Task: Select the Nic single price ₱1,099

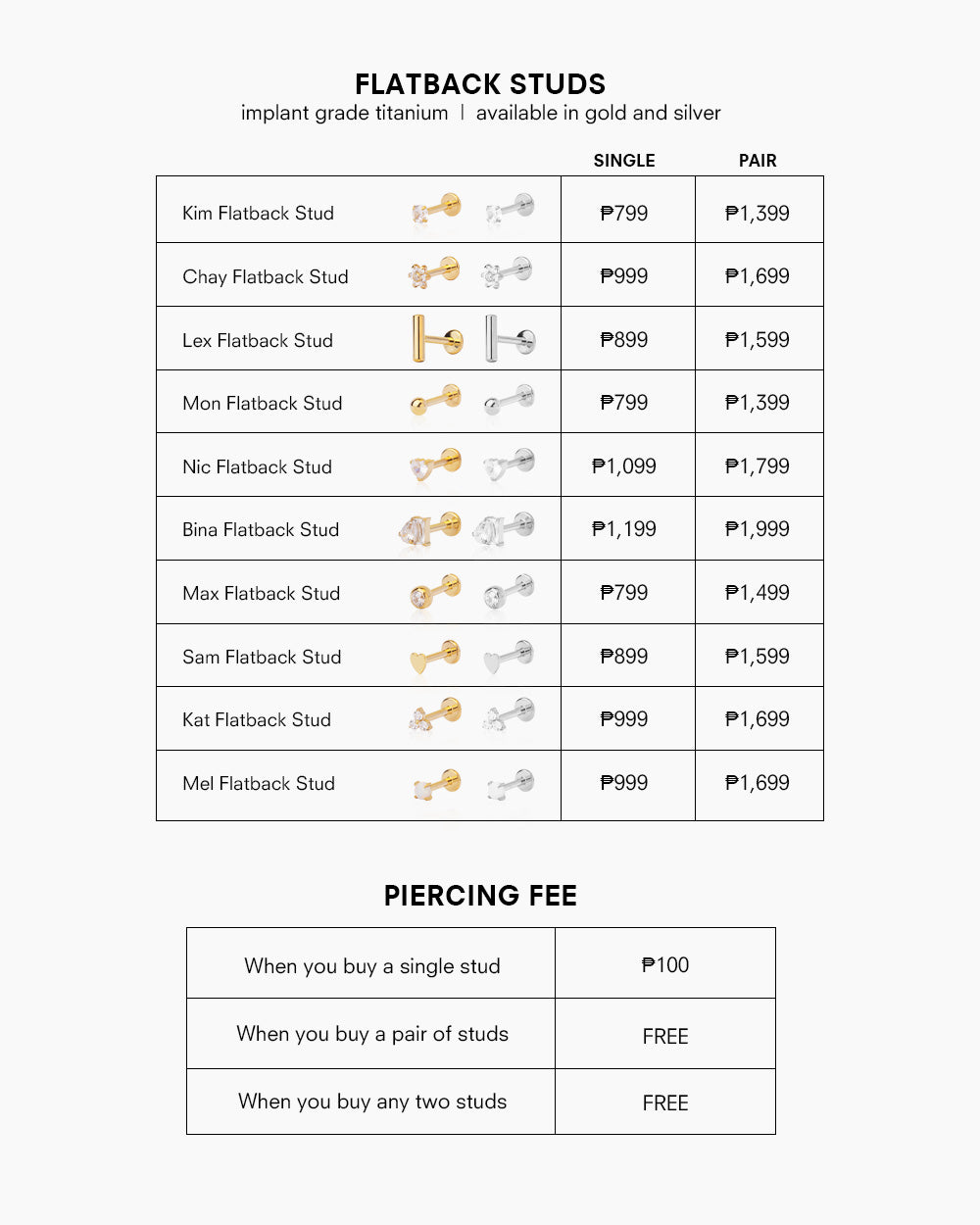Action: [x=624, y=466]
